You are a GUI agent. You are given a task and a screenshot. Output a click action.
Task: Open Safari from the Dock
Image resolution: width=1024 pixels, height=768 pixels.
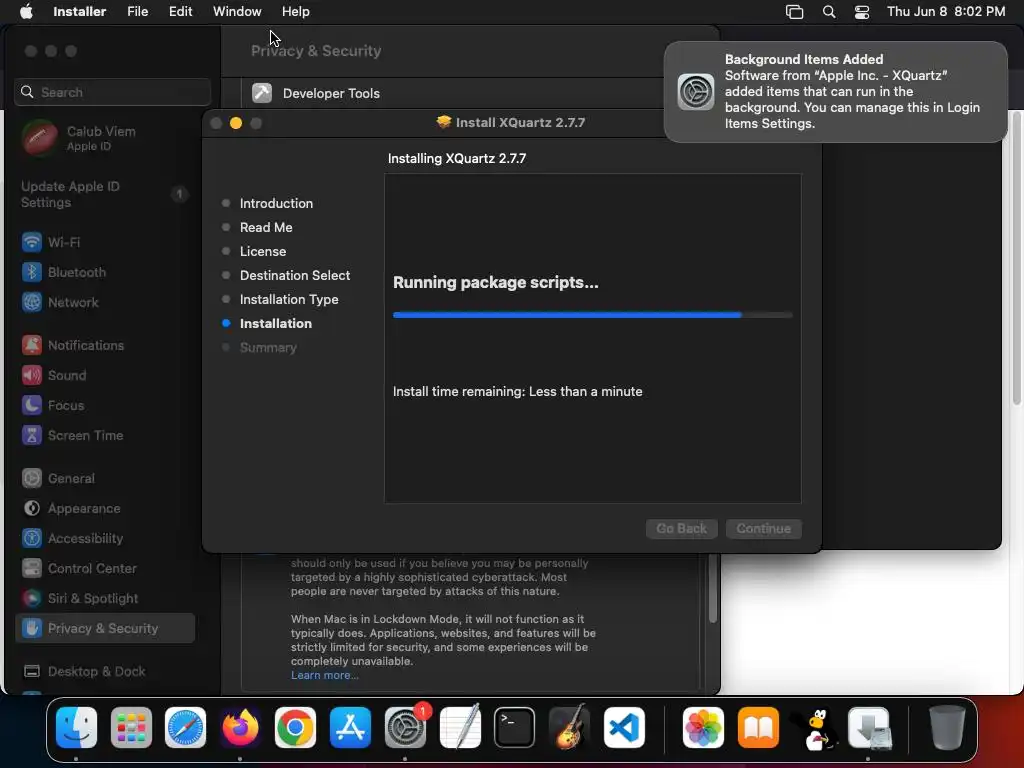coord(185,727)
